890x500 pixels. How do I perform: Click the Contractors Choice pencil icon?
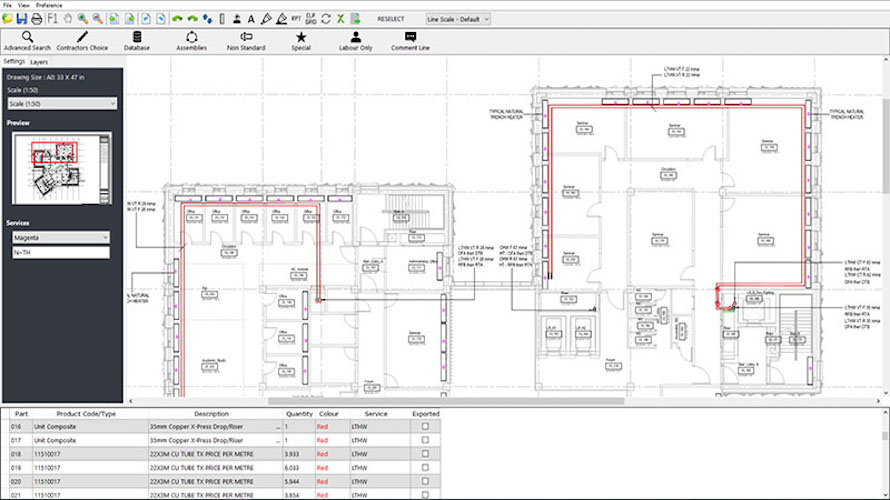(82, 36)
